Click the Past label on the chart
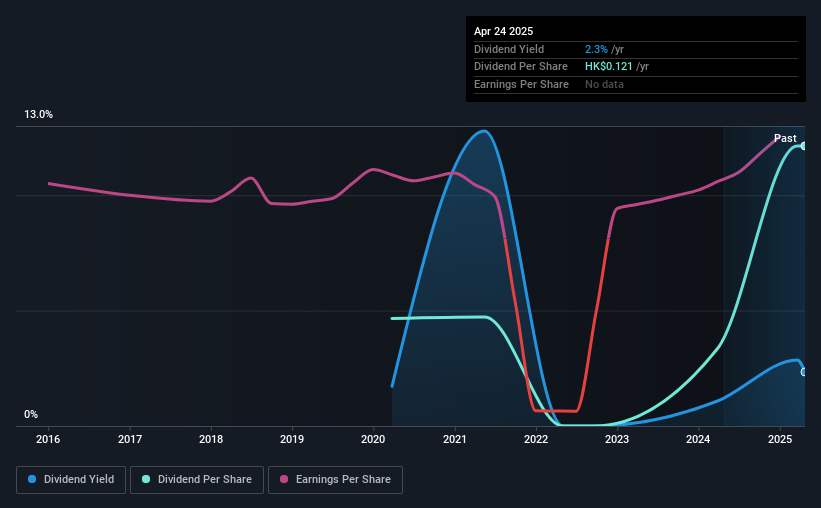 785,138
